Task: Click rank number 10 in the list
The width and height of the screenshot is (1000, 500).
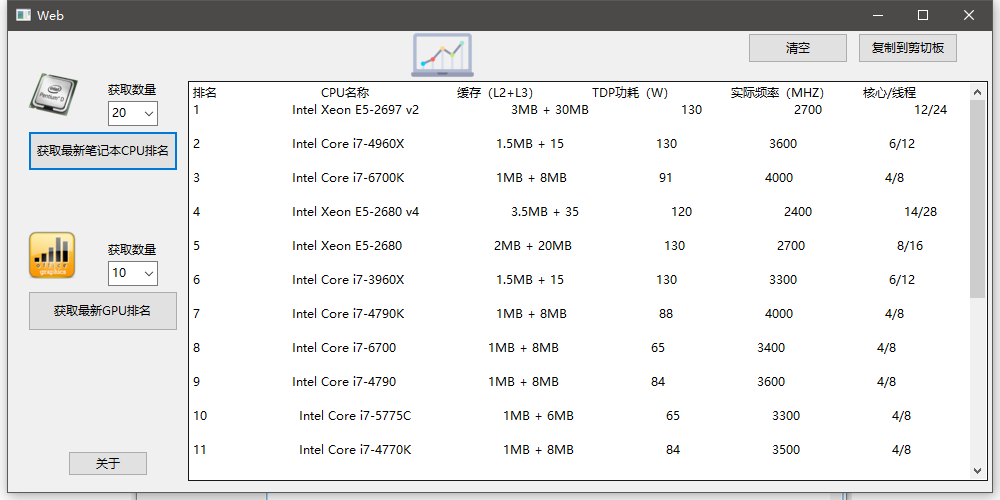Action: coord(200,416)
